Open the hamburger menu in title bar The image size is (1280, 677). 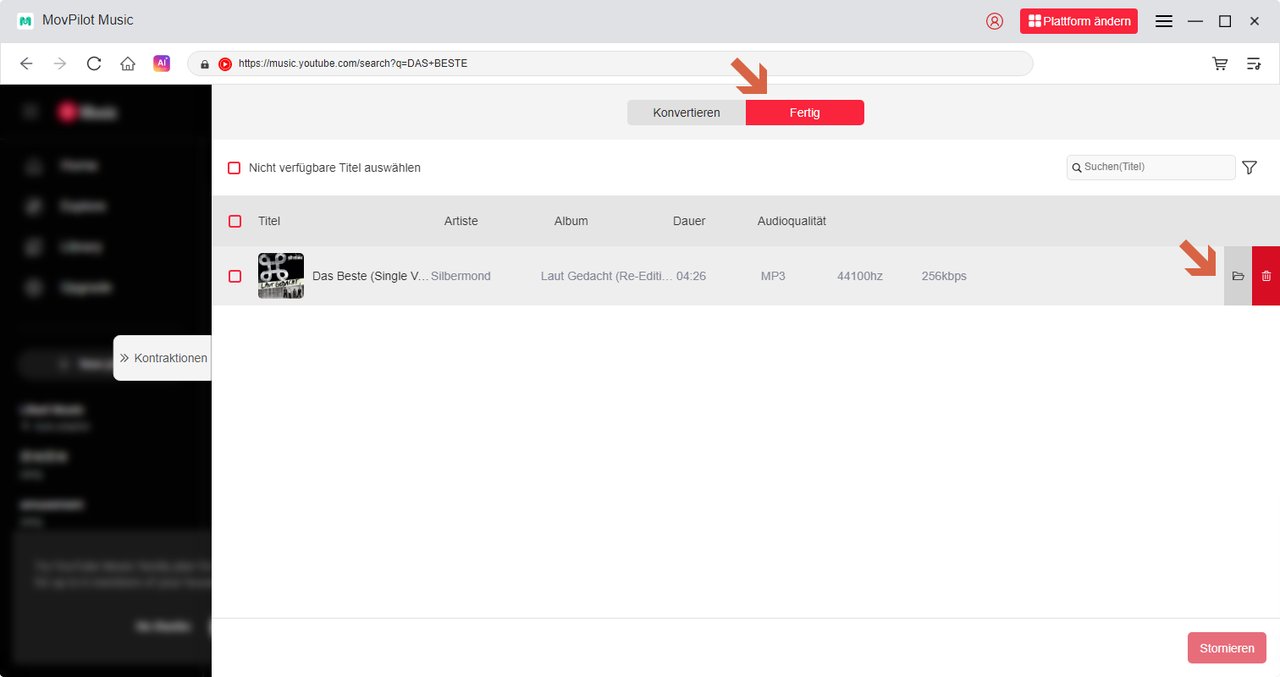coord(1164,21)
